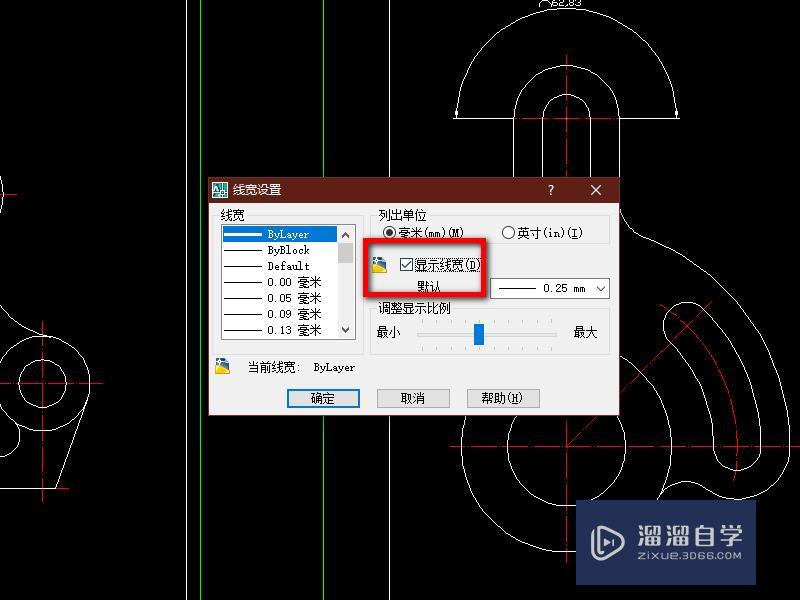Viewport: 800px width, 600px height.
Task: Close the 线宽设置 dialog
Action: [595, 190]
